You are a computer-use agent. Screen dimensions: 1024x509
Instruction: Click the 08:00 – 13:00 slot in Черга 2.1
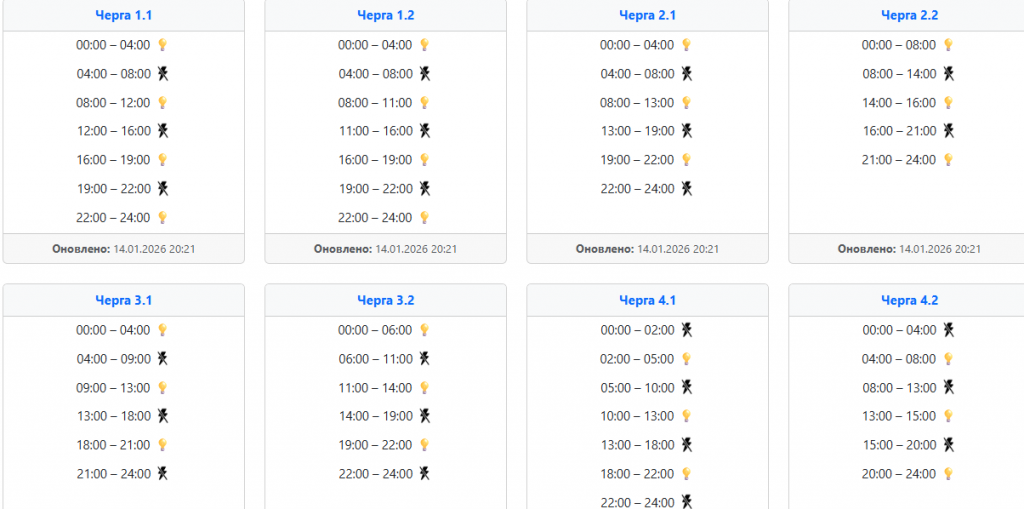[x=637, y=103]
